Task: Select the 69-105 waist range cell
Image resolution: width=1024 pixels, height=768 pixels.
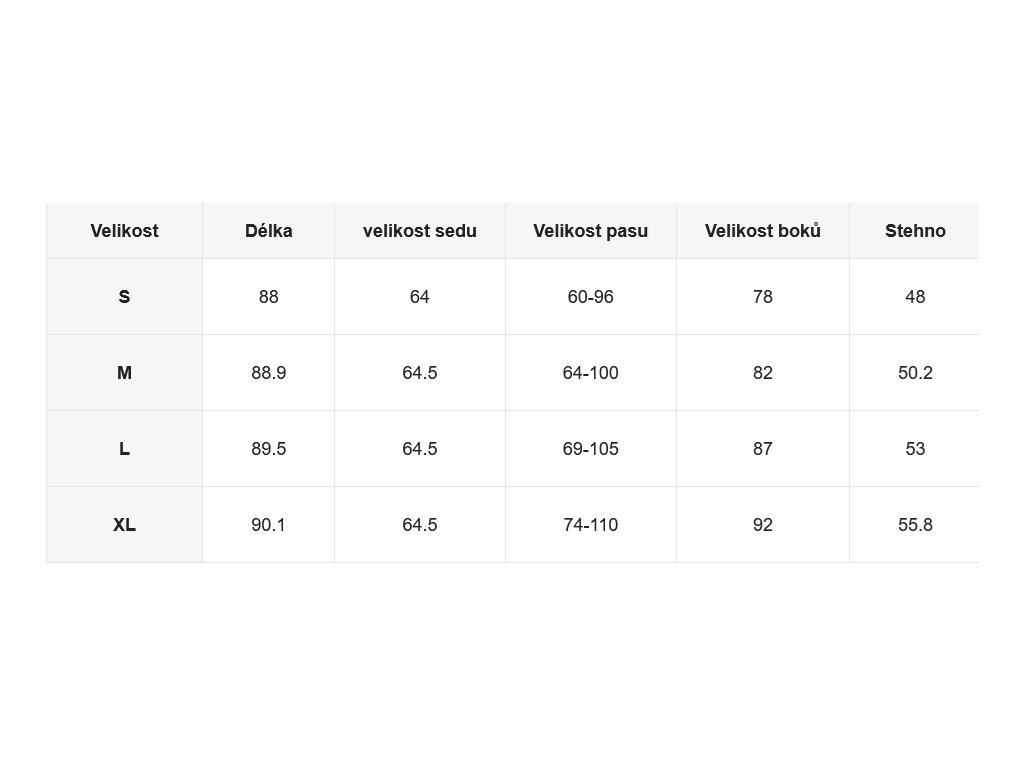Action: click(591, 449)
